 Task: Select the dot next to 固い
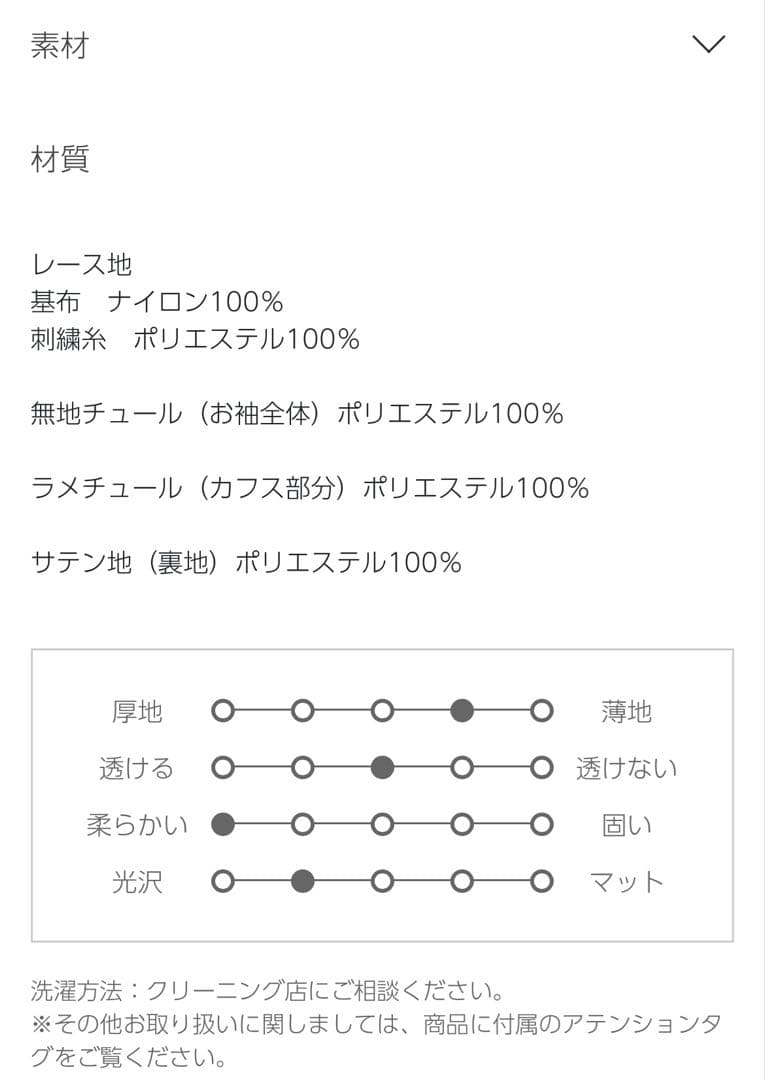point(541,825)
